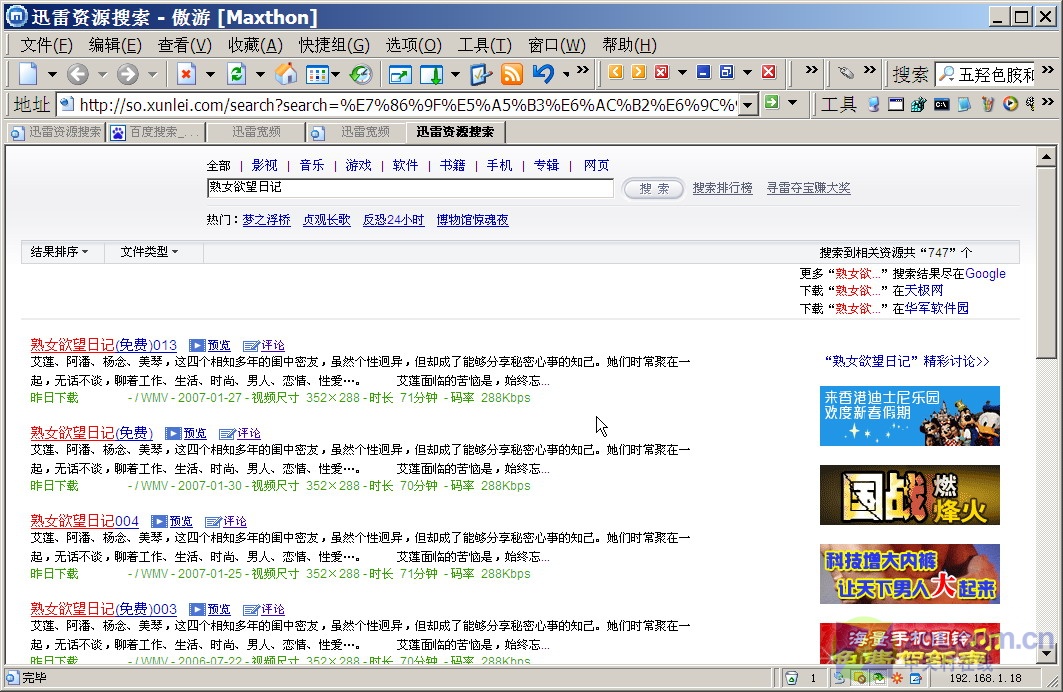1063x692 pixels.
Task: Open the 选项(O) menu
Action: 414,45
